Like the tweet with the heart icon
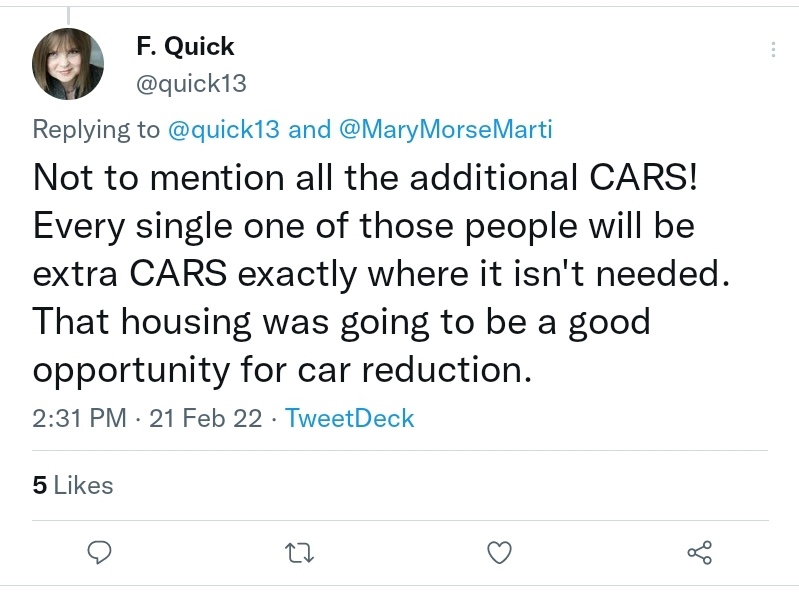This screenshot has width=799, height=592. coord(498,551)
